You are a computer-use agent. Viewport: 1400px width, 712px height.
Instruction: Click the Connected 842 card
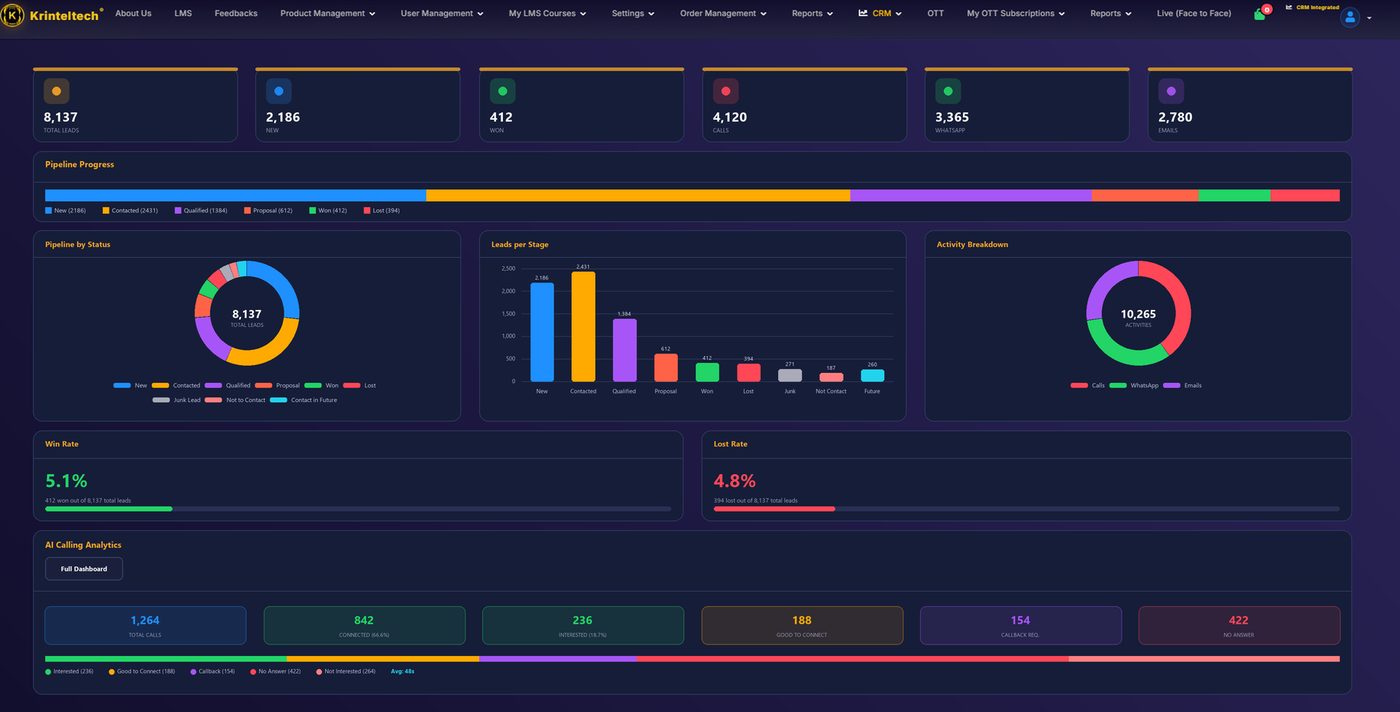pos(364,625)
